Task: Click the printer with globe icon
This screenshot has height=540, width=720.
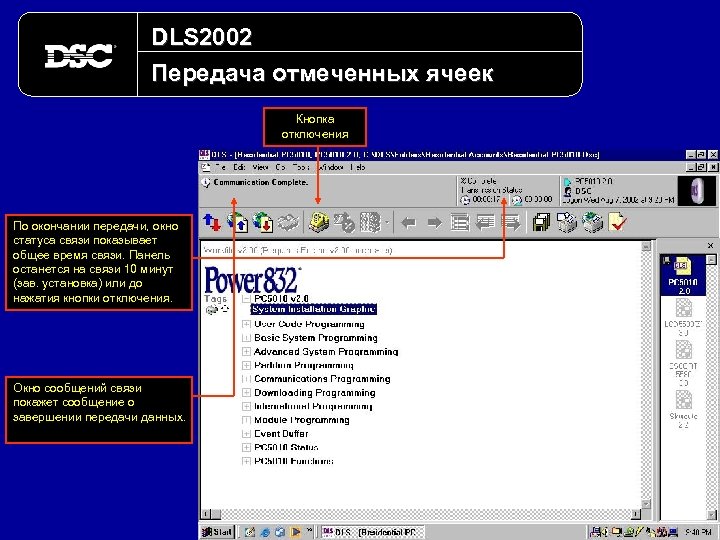Action: click(592, 223)
